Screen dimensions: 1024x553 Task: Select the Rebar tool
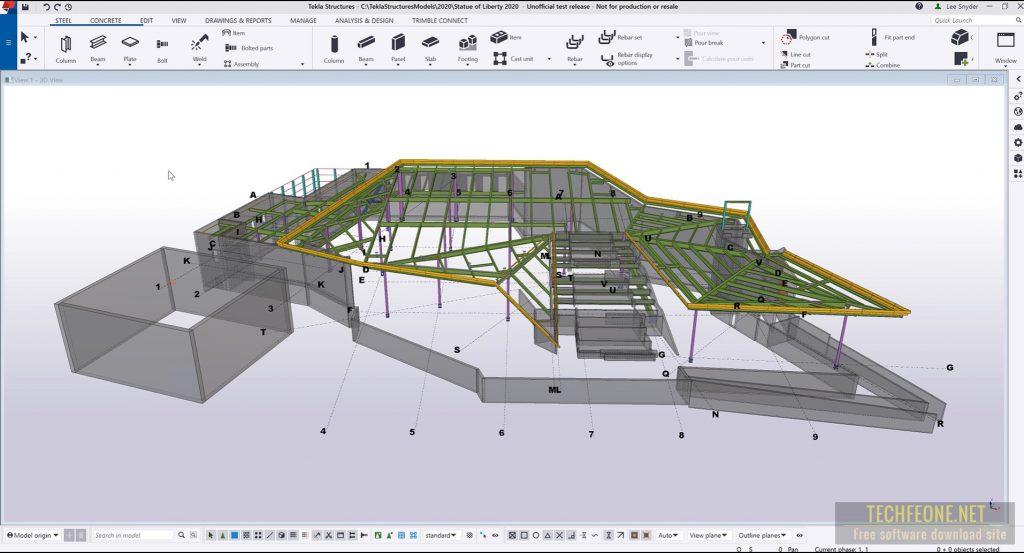[575, 49]
